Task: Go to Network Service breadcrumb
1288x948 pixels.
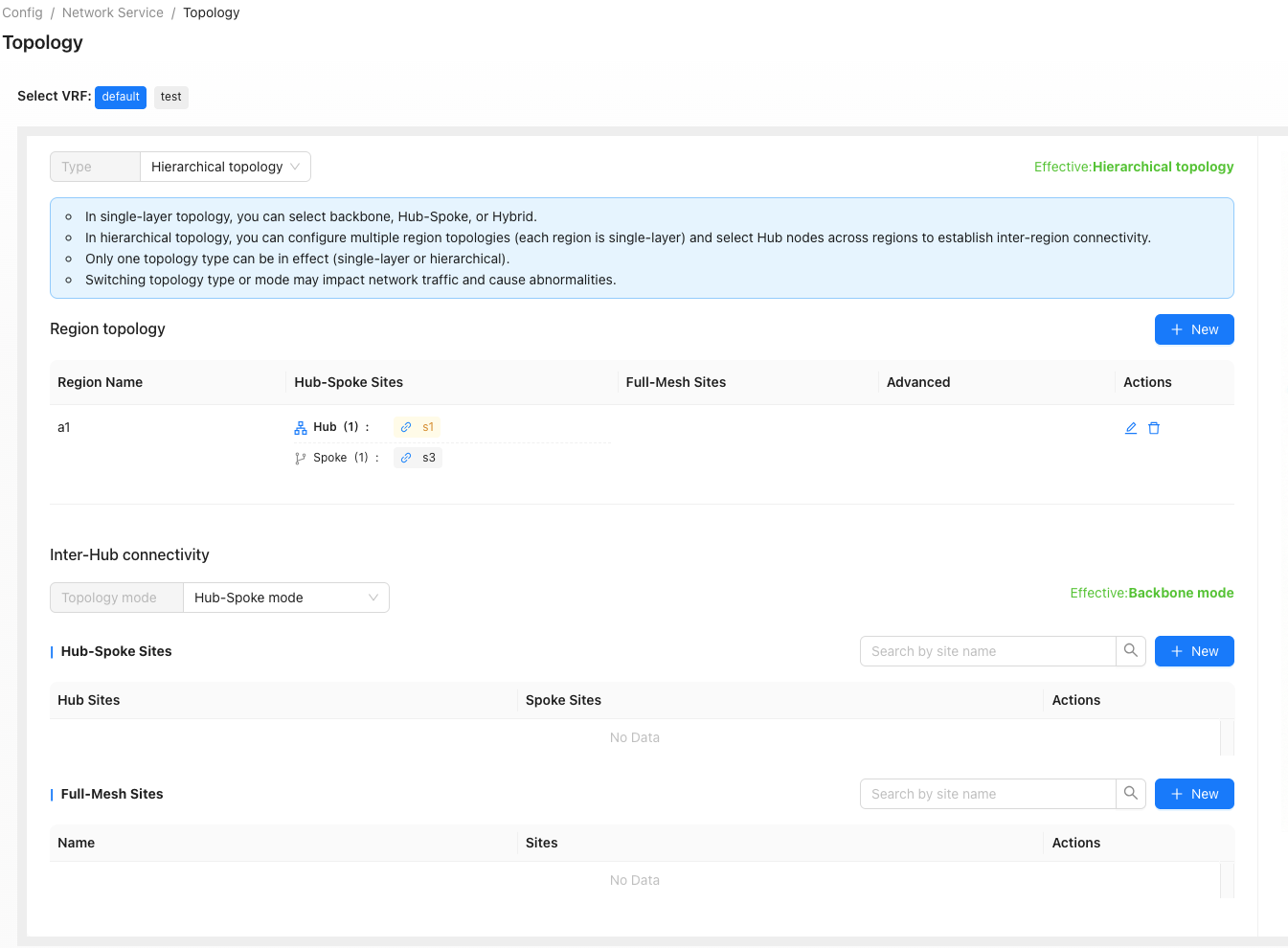Action: 113,12
